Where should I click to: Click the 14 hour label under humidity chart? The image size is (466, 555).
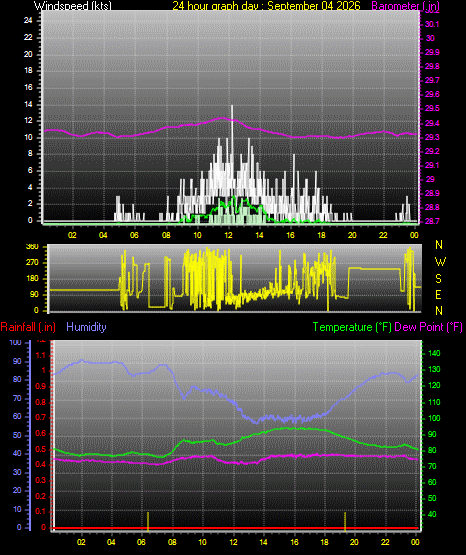(264, 542)
